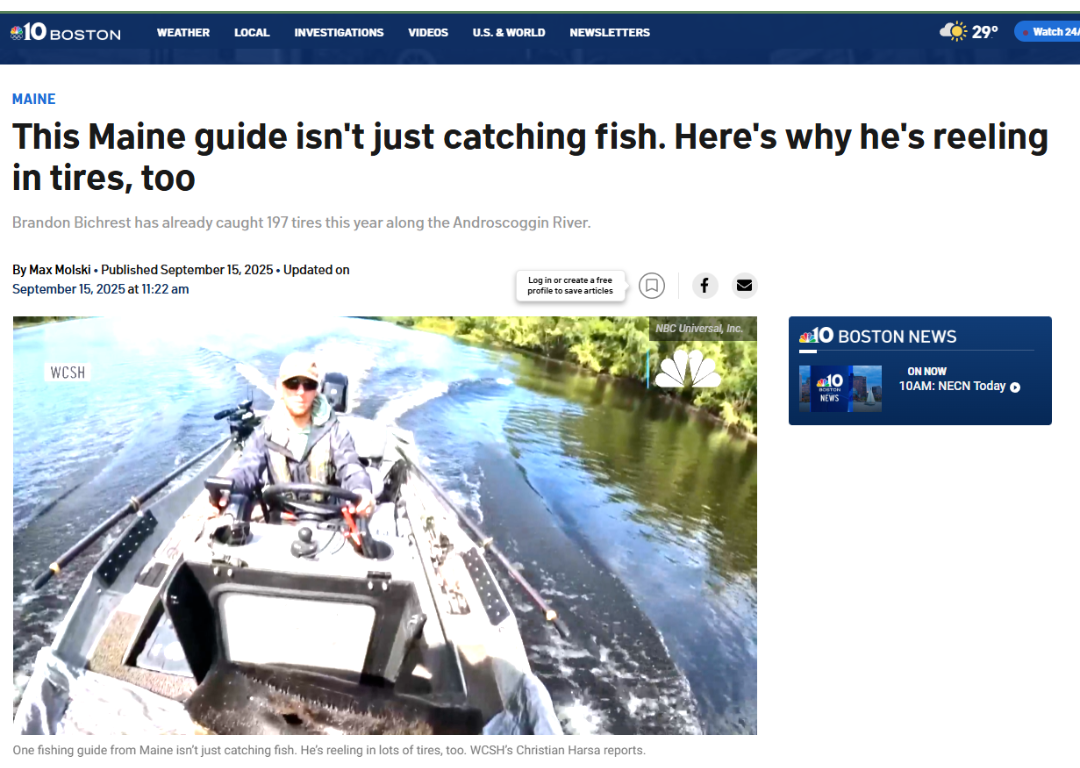The image size is (1080, 768).
Task: Share article via Facebook icon
Action: pyautogui.click(x=704, y=285)
